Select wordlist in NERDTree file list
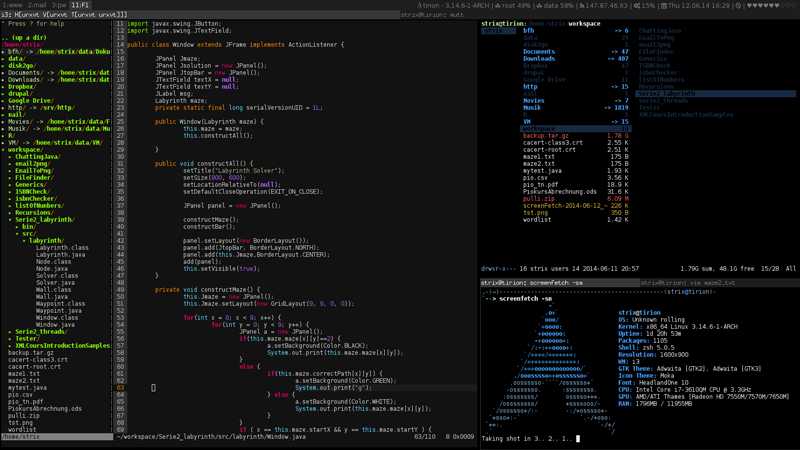The height and width of the screenshot is (450, 800). point(22,430)
